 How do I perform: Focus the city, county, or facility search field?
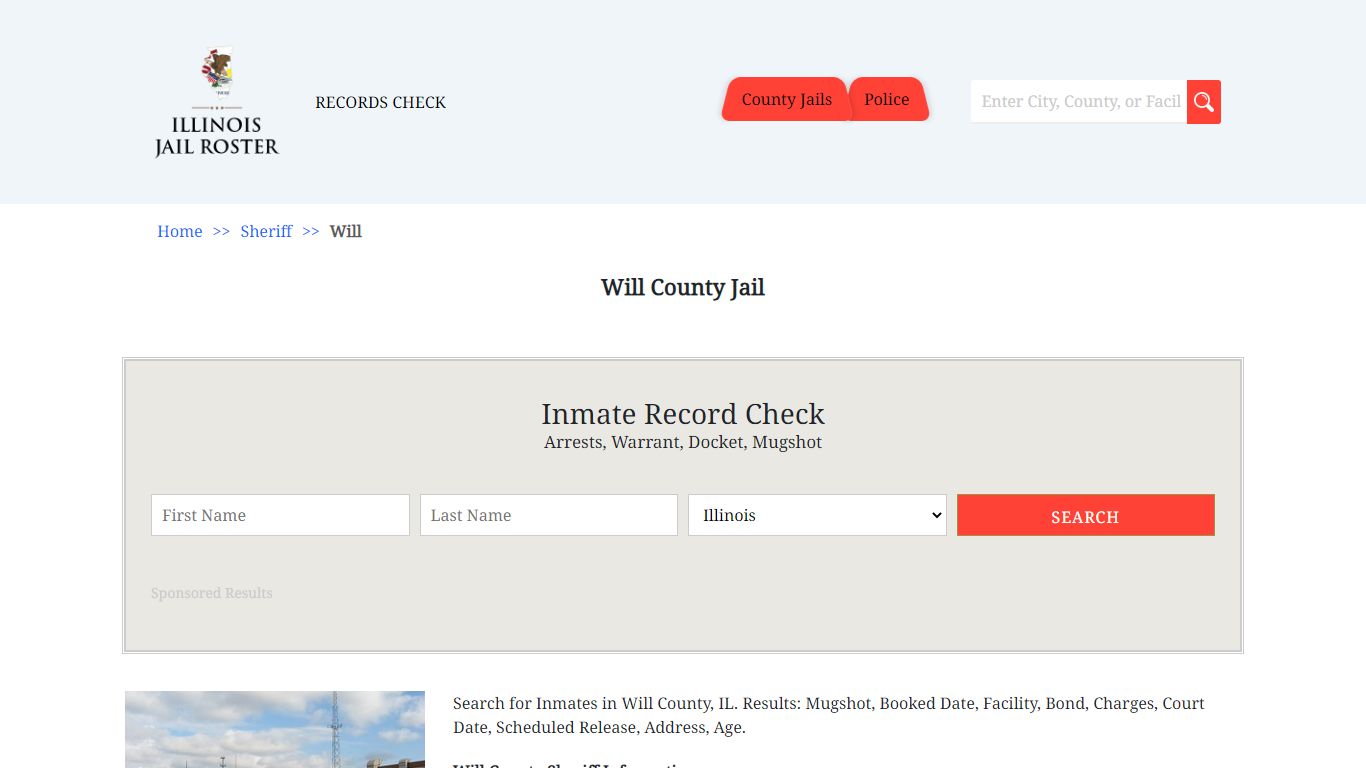(x=1079, y=102)
